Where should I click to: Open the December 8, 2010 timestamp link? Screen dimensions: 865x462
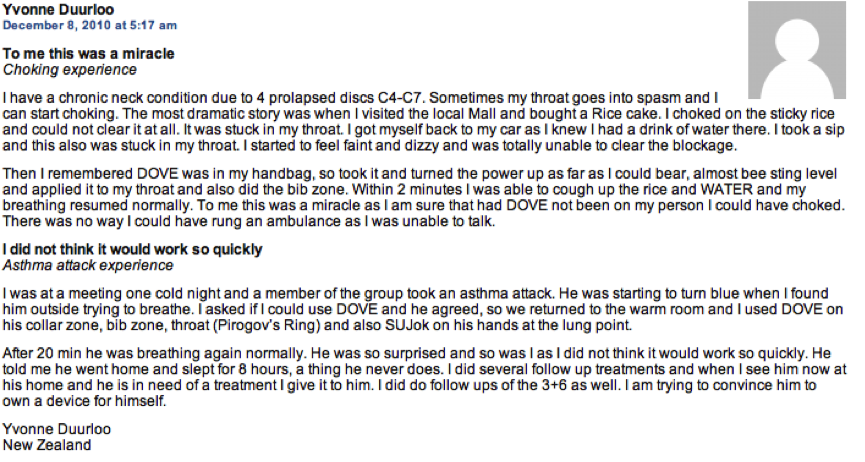click(x=90, y=25)
